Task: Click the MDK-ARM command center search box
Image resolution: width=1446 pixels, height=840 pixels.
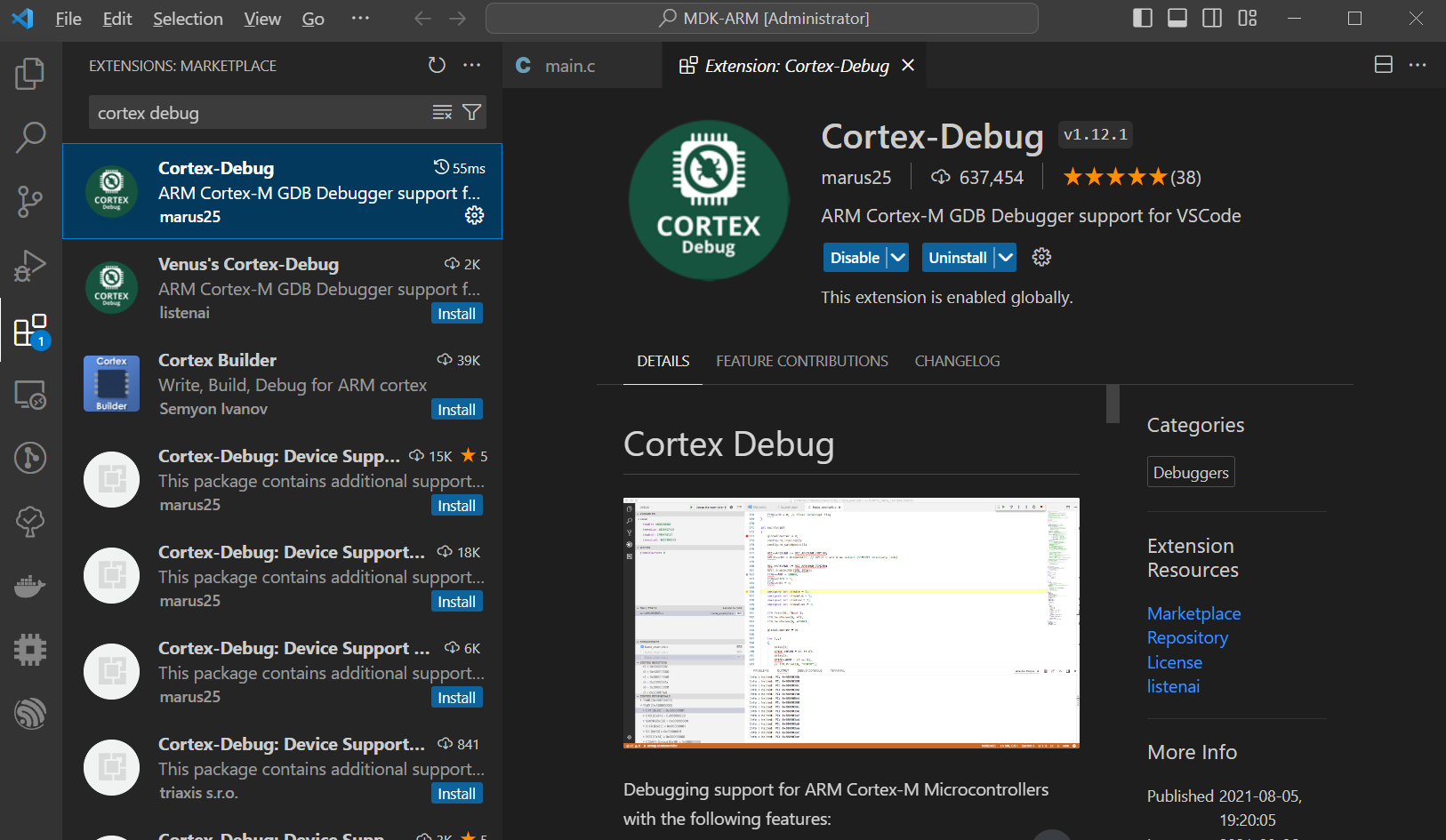Action: coord(762,19)
